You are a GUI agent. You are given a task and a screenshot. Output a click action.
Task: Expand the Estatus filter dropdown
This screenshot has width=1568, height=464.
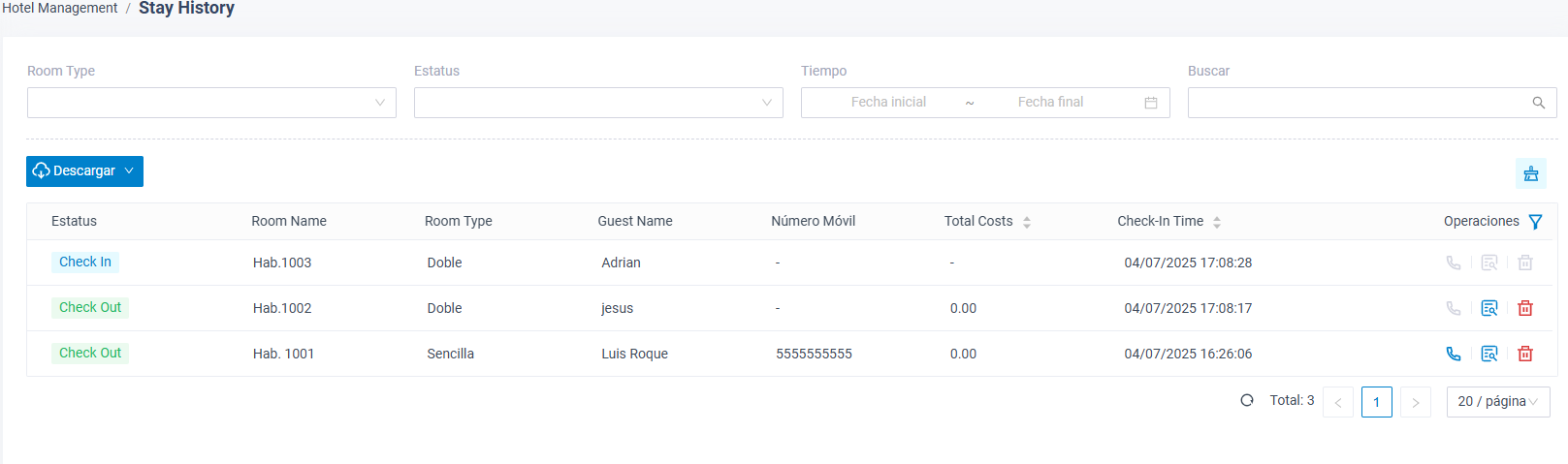click(598, 103)
